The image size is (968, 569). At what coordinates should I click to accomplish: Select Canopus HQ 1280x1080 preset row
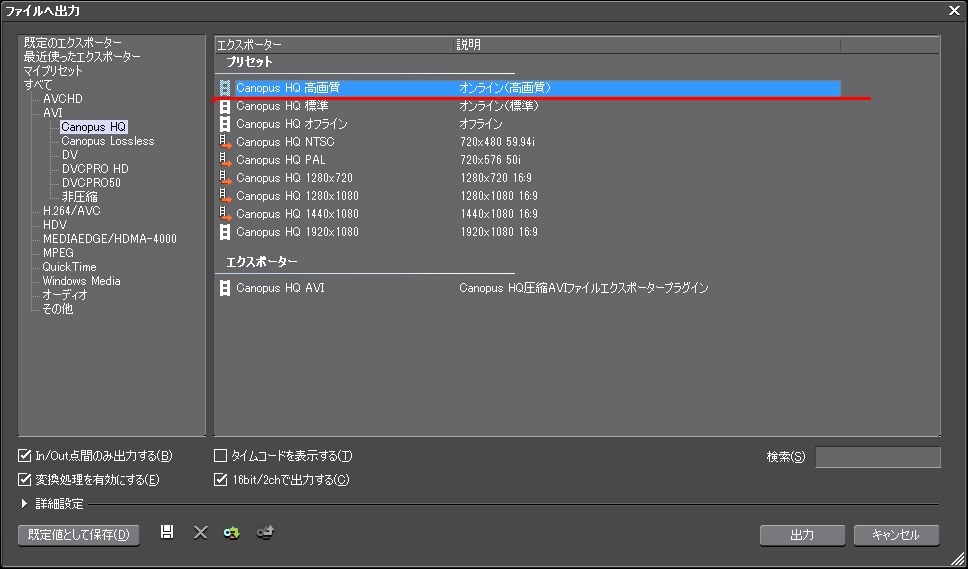(x=529, y=196)
